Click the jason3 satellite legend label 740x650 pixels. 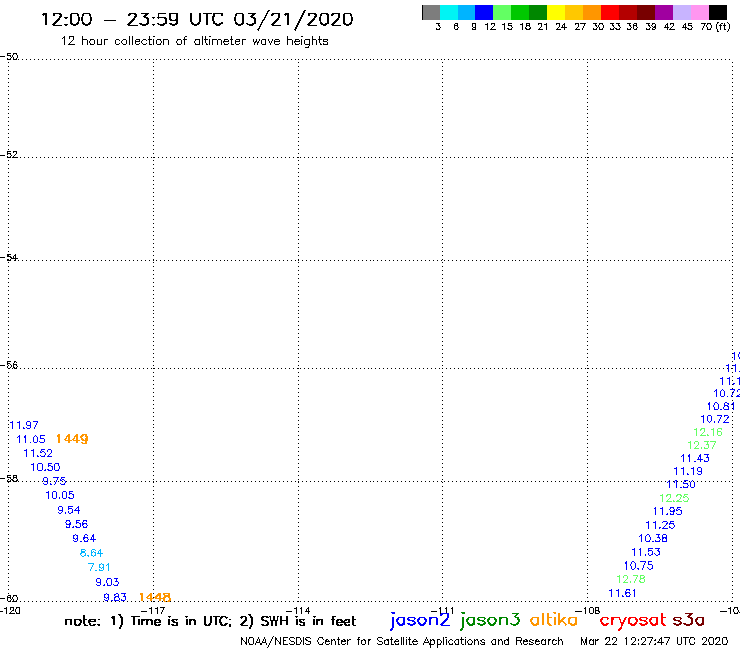point(490,620)
